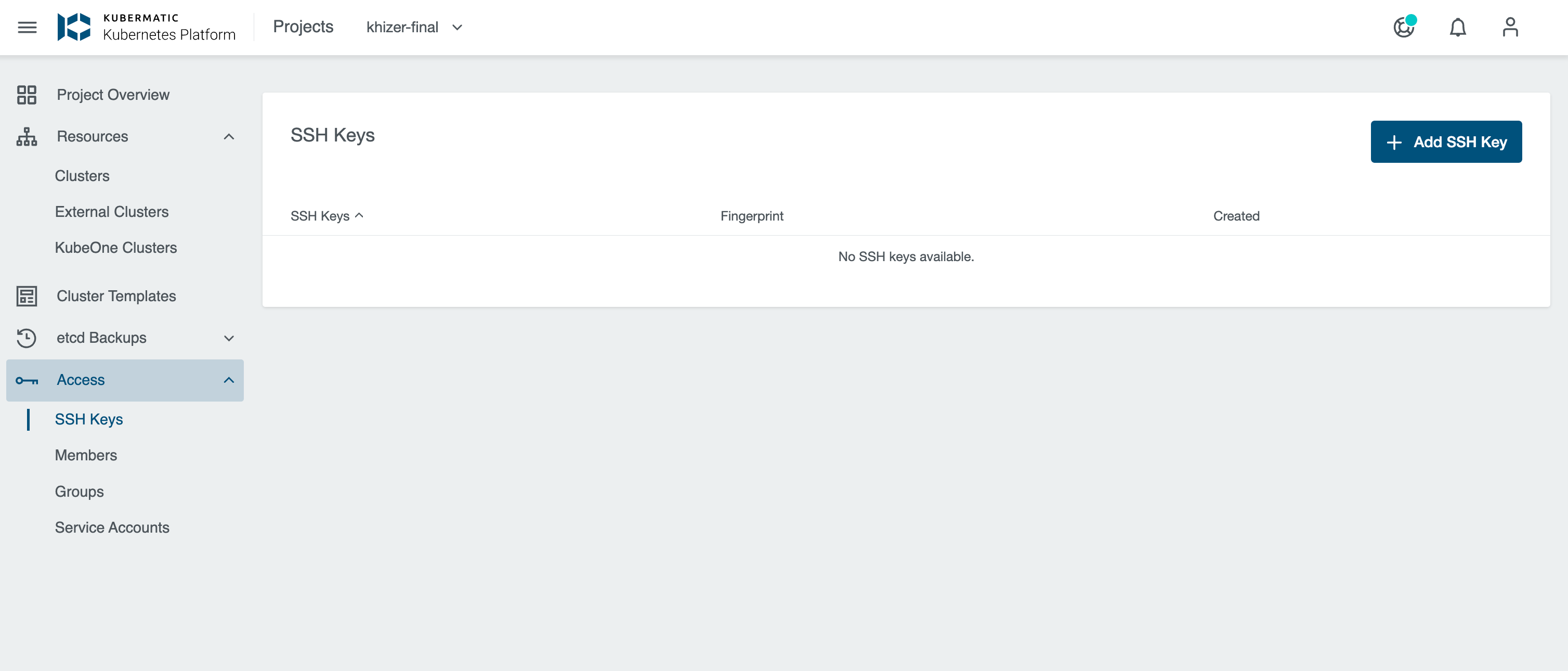Click the Project Overview icon
Viewport: 1568px width, 671px height.
point(27,94)
